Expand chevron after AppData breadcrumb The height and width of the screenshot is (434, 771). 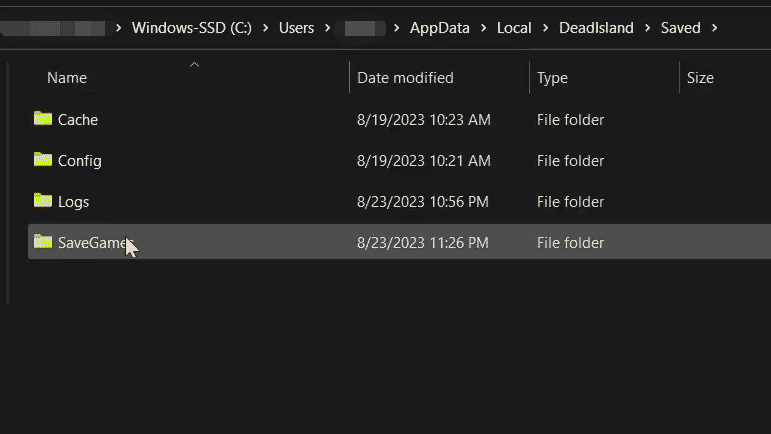pyautogui.click(x=483, y=28)
